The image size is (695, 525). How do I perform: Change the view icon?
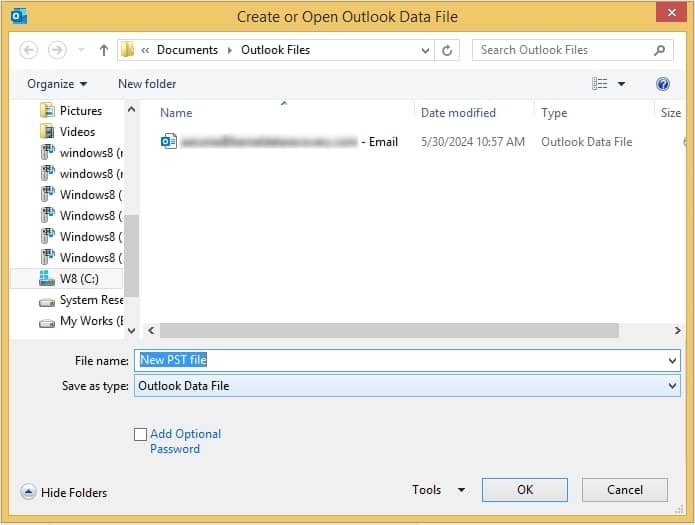599,84
